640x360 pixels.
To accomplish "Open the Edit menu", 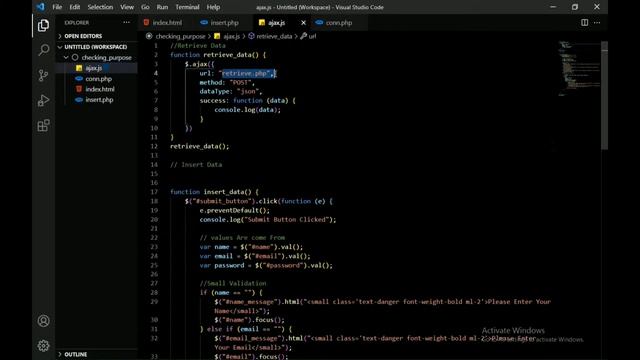I will [x=75, y=7].
